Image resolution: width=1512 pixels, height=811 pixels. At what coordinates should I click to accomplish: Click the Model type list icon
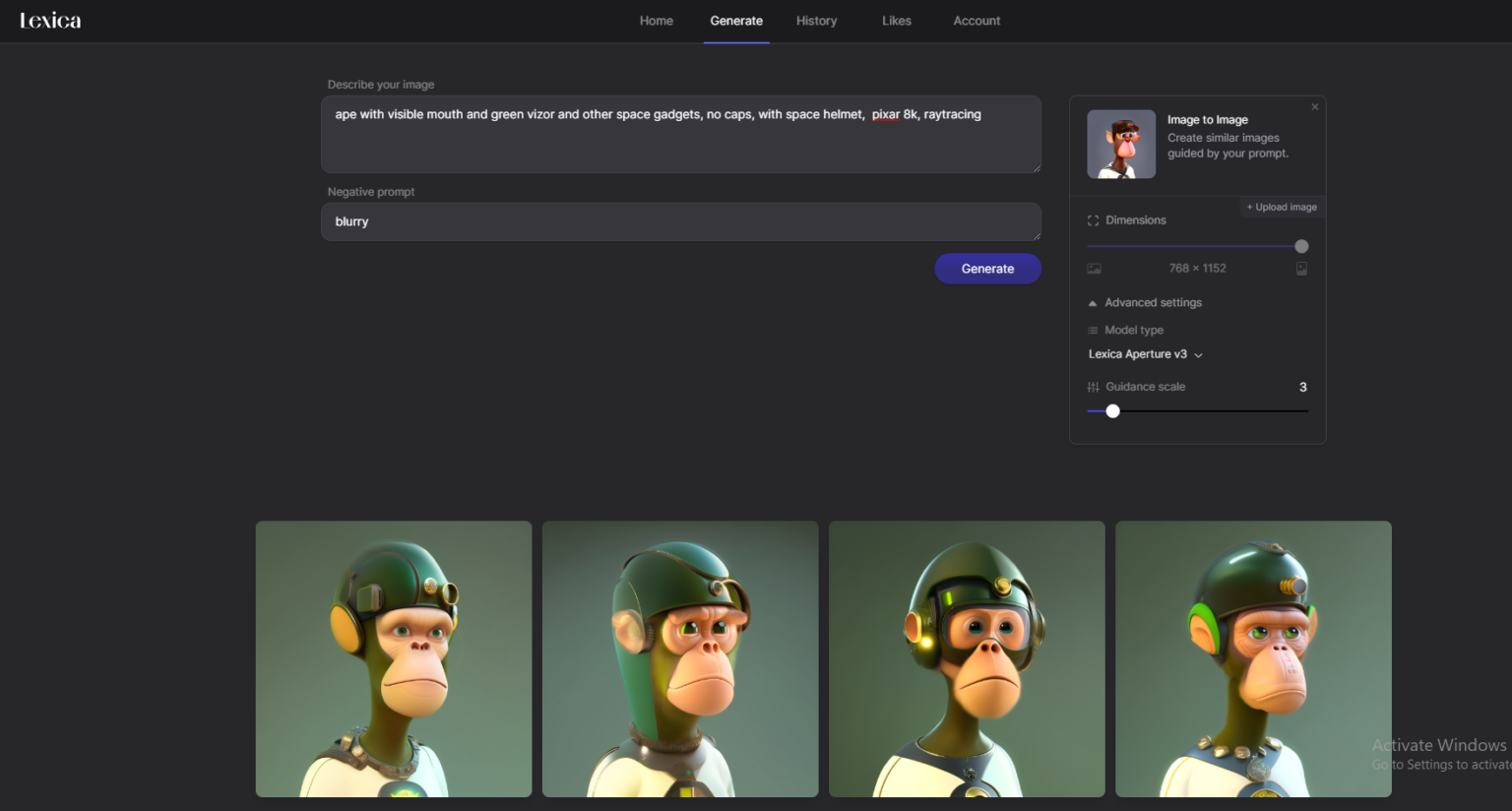pos(1093,330)
